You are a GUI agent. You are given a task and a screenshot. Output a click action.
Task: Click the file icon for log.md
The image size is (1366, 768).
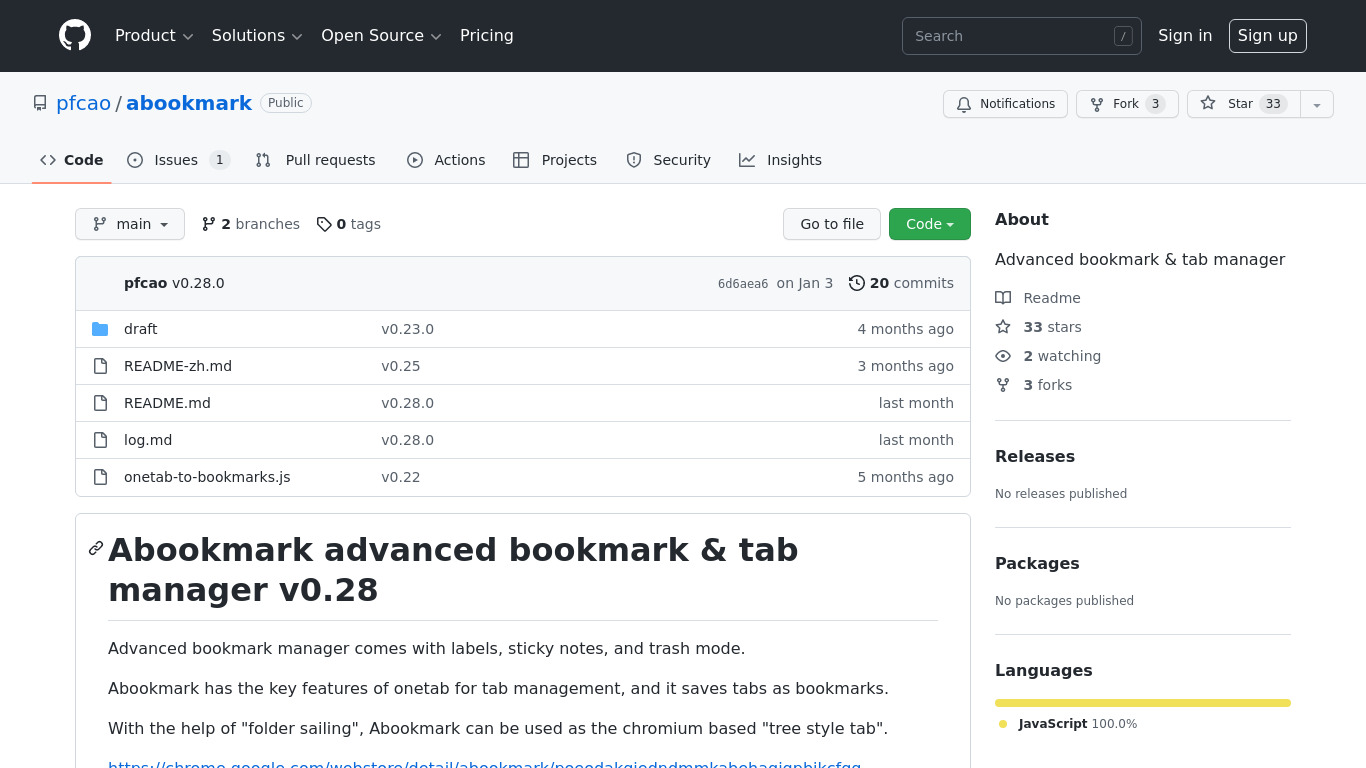[x=100, y=440]
